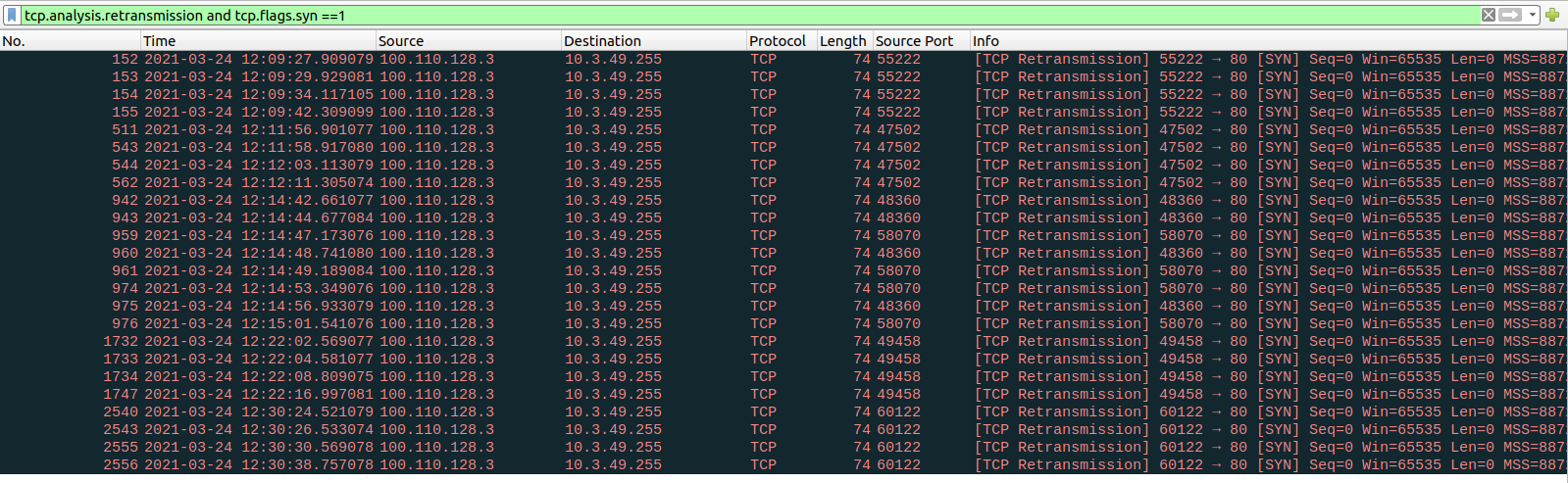The width and height of the screenshot is (1568, 483).
Task: Click the Source column header
Action: [x=467, y=41]
